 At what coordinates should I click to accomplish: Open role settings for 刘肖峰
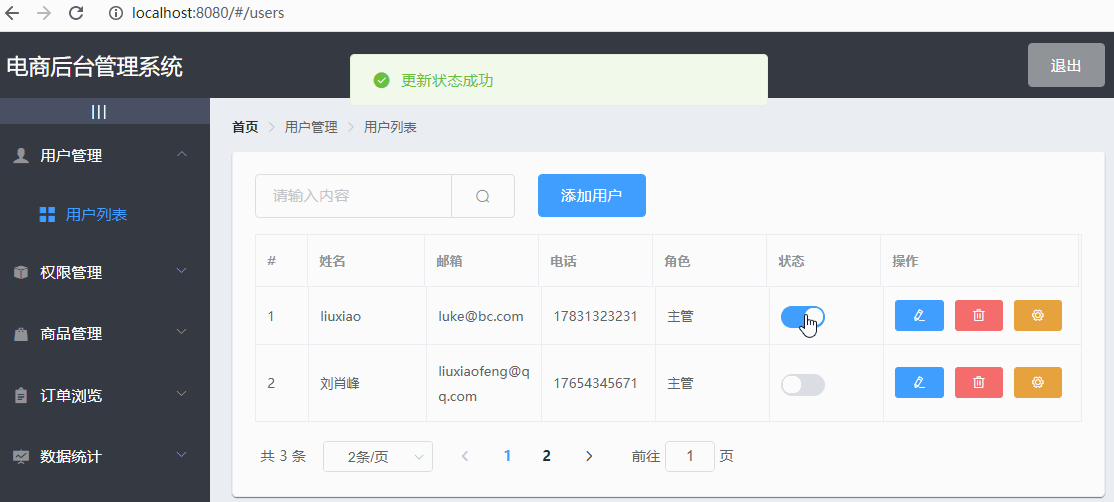click(1038, 383)
